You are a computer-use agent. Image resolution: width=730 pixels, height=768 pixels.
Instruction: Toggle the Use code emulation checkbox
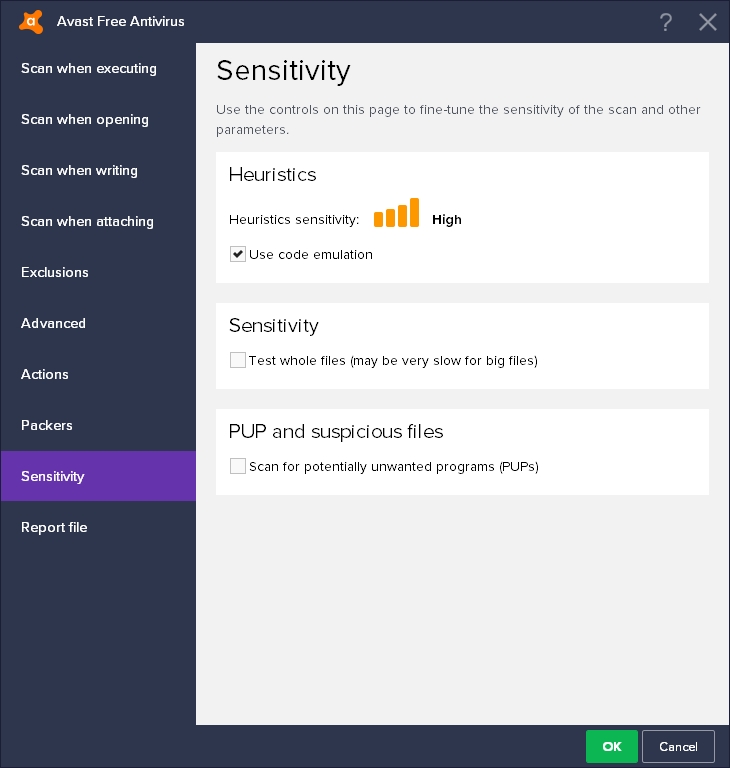click(x=238, y=254)
